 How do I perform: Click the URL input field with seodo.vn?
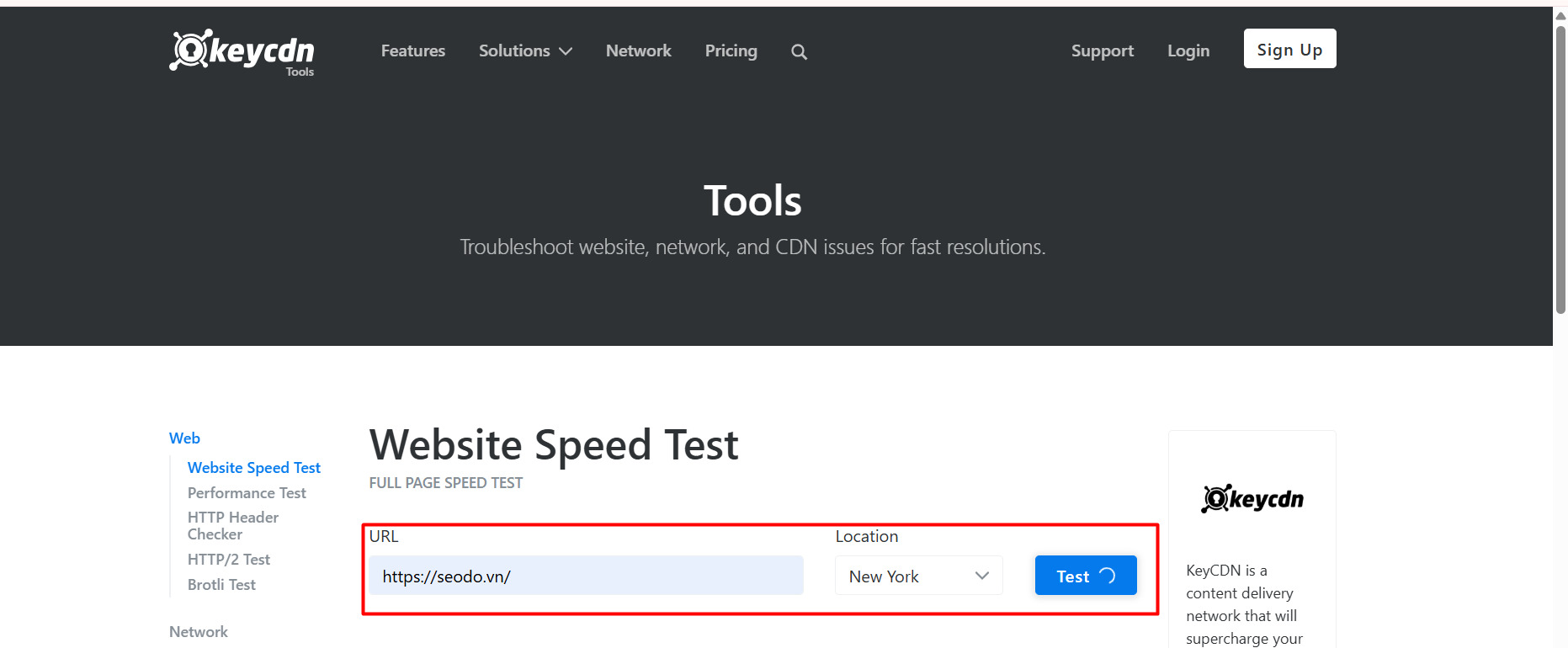[586, 576]
